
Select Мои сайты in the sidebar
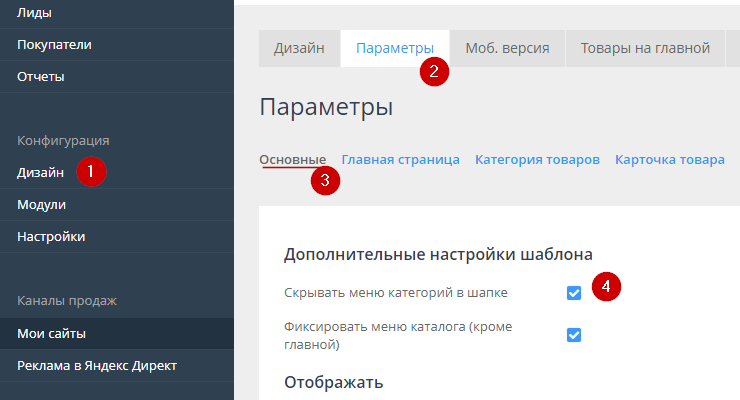[51, 333]
